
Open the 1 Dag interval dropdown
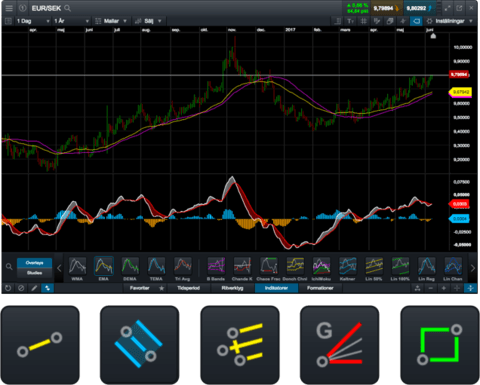click(x=33, y=21)
